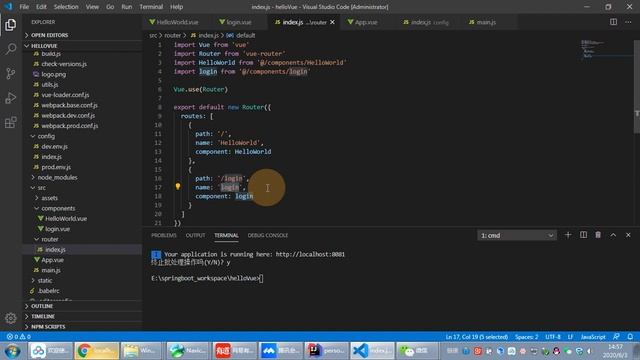This screenshot has width=640, height=360.
Task: Open Navicat from taskbar
Action: [188, 351]
